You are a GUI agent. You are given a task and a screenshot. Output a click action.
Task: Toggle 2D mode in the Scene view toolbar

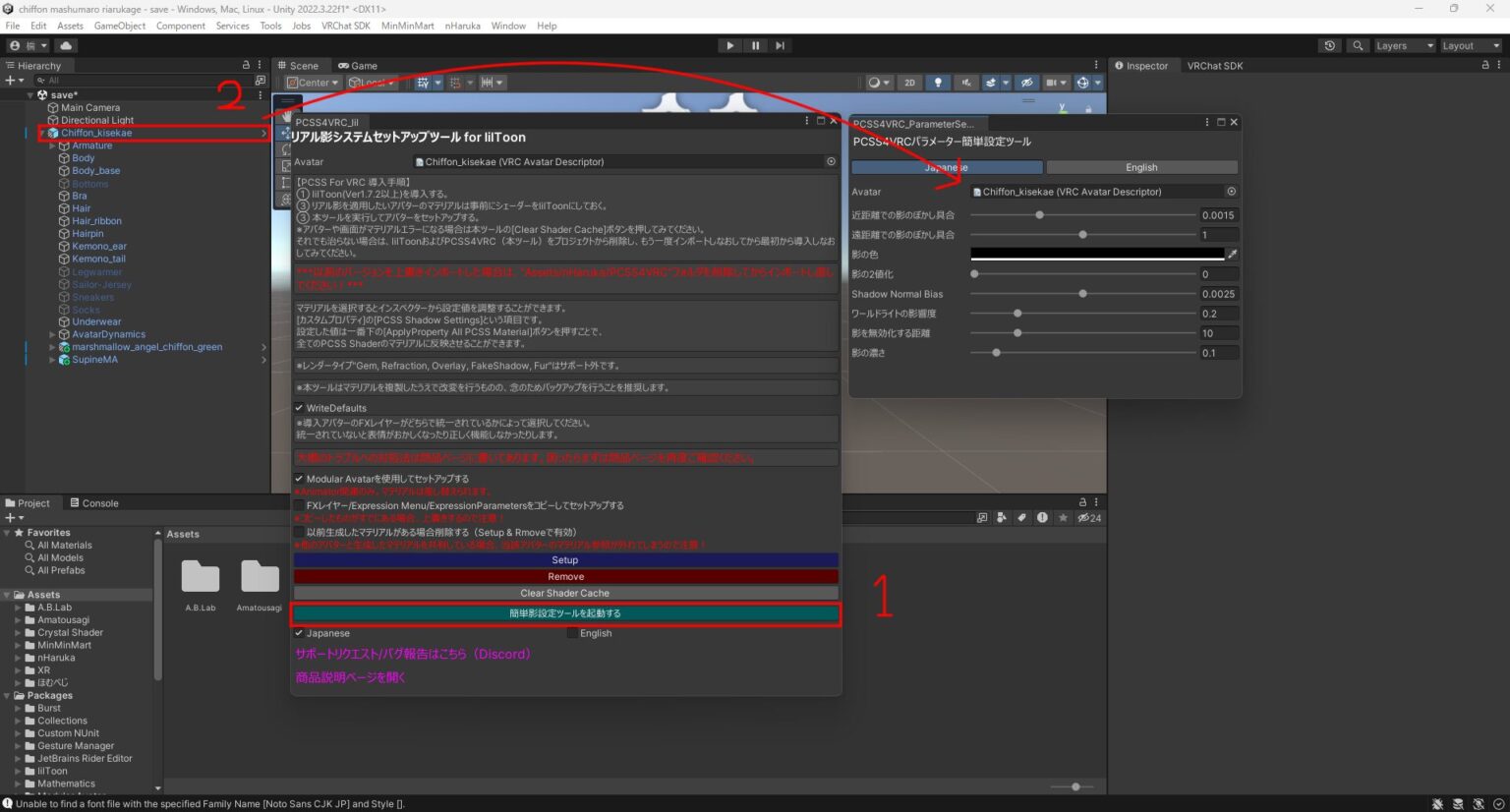pos(910,83)
